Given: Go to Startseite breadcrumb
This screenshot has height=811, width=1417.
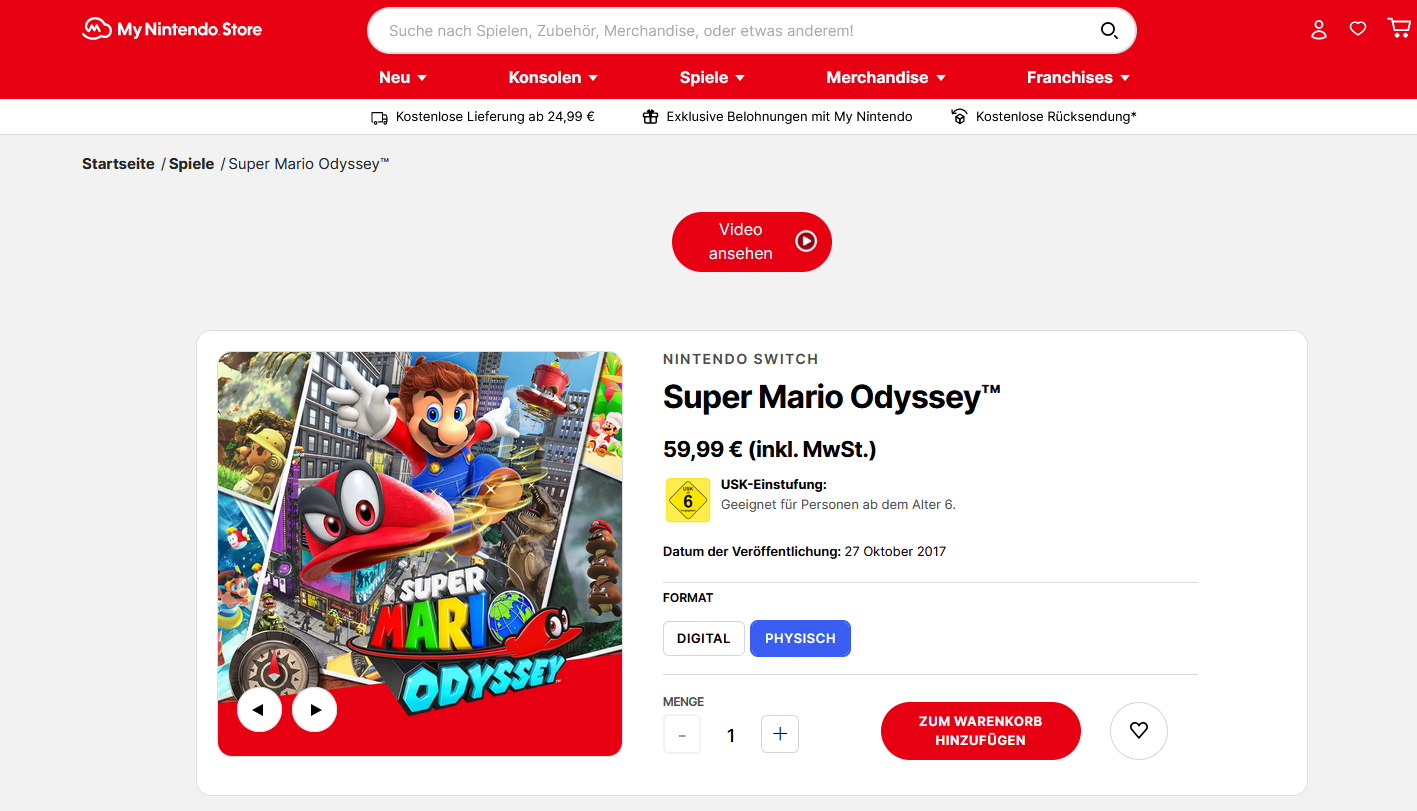Looking at the screenshot, I should coord(118,164).
